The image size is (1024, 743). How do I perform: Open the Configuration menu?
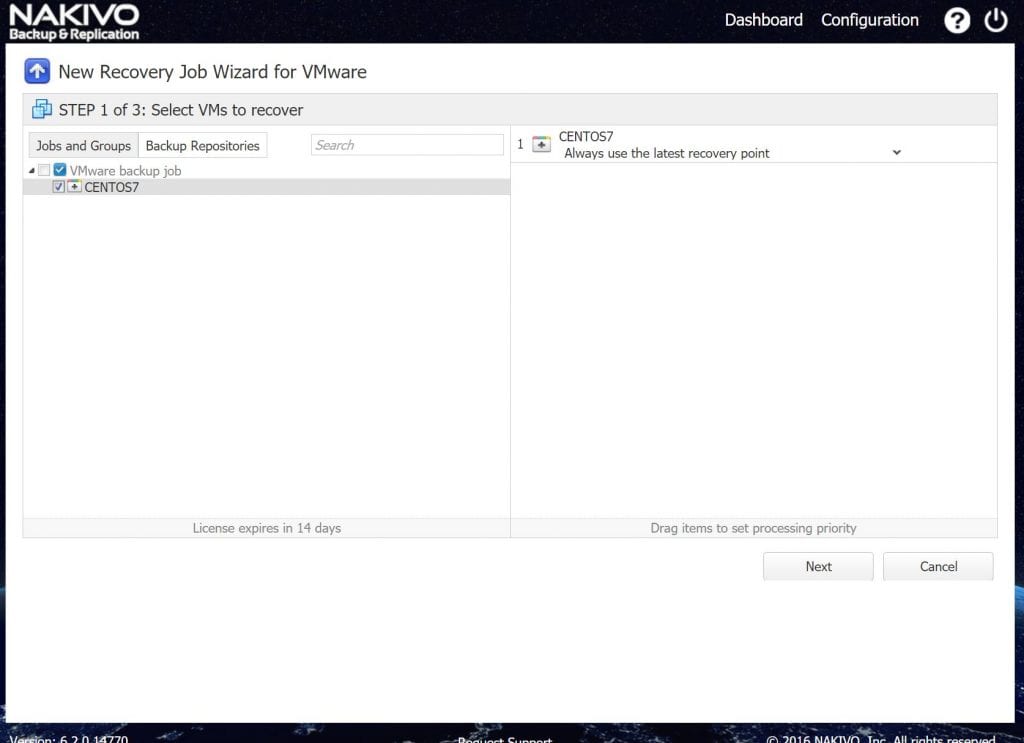click(x=869, y=19)
